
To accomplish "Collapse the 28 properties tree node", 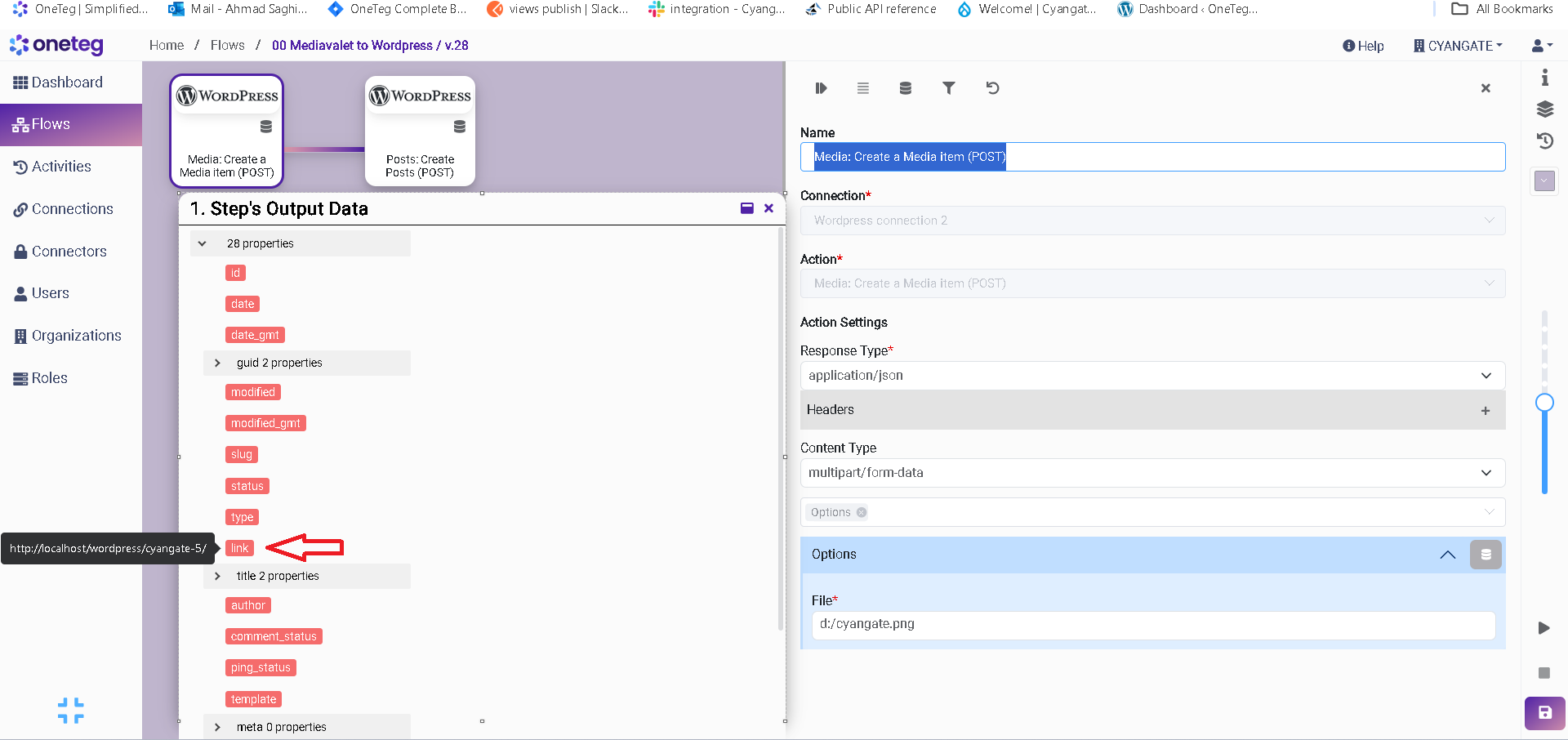I will (x=203, y=243).
